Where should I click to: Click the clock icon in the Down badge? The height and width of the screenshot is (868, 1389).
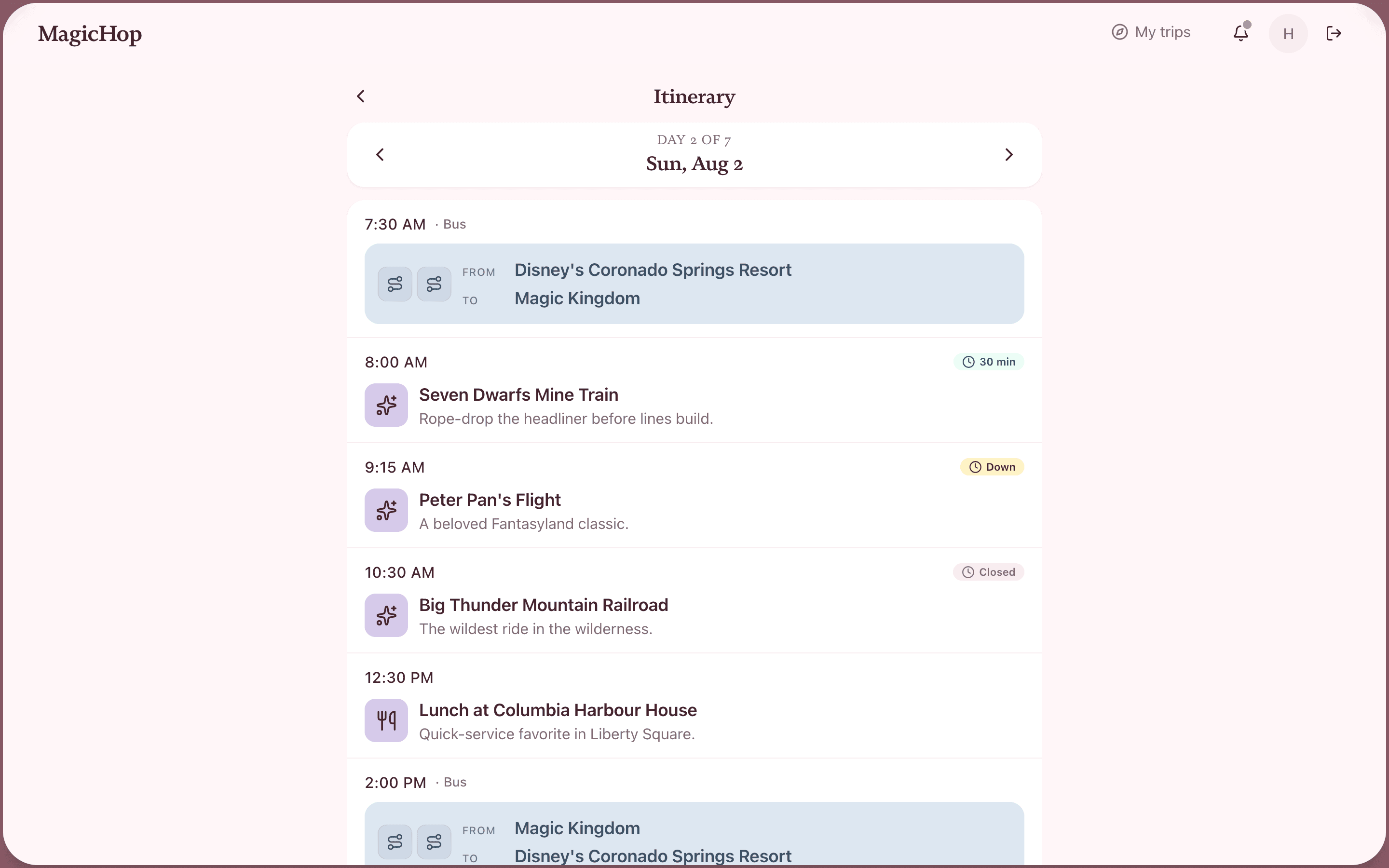tap(975, 467)
